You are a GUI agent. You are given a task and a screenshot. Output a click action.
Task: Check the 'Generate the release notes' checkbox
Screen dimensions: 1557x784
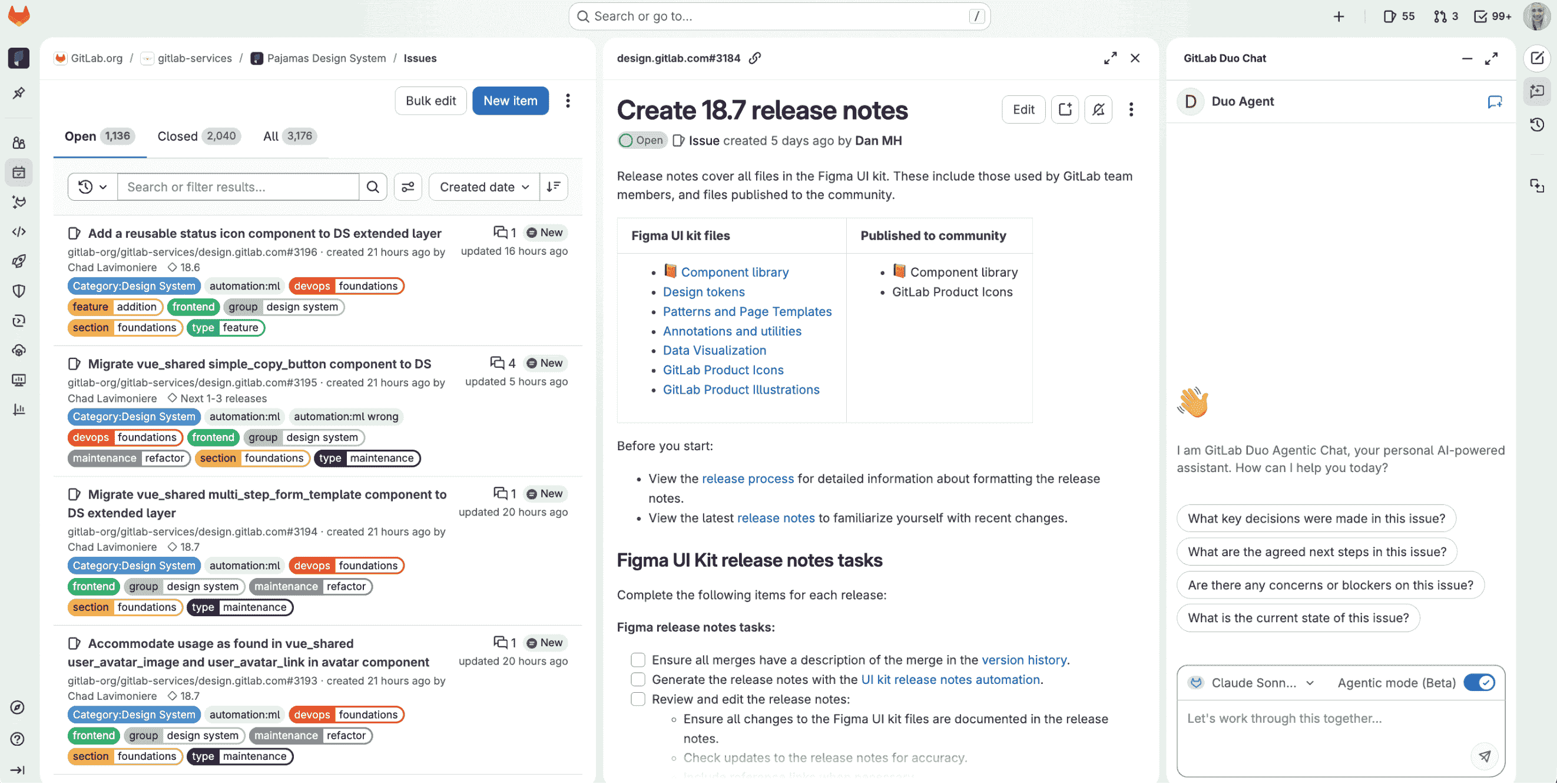(638, 679)
